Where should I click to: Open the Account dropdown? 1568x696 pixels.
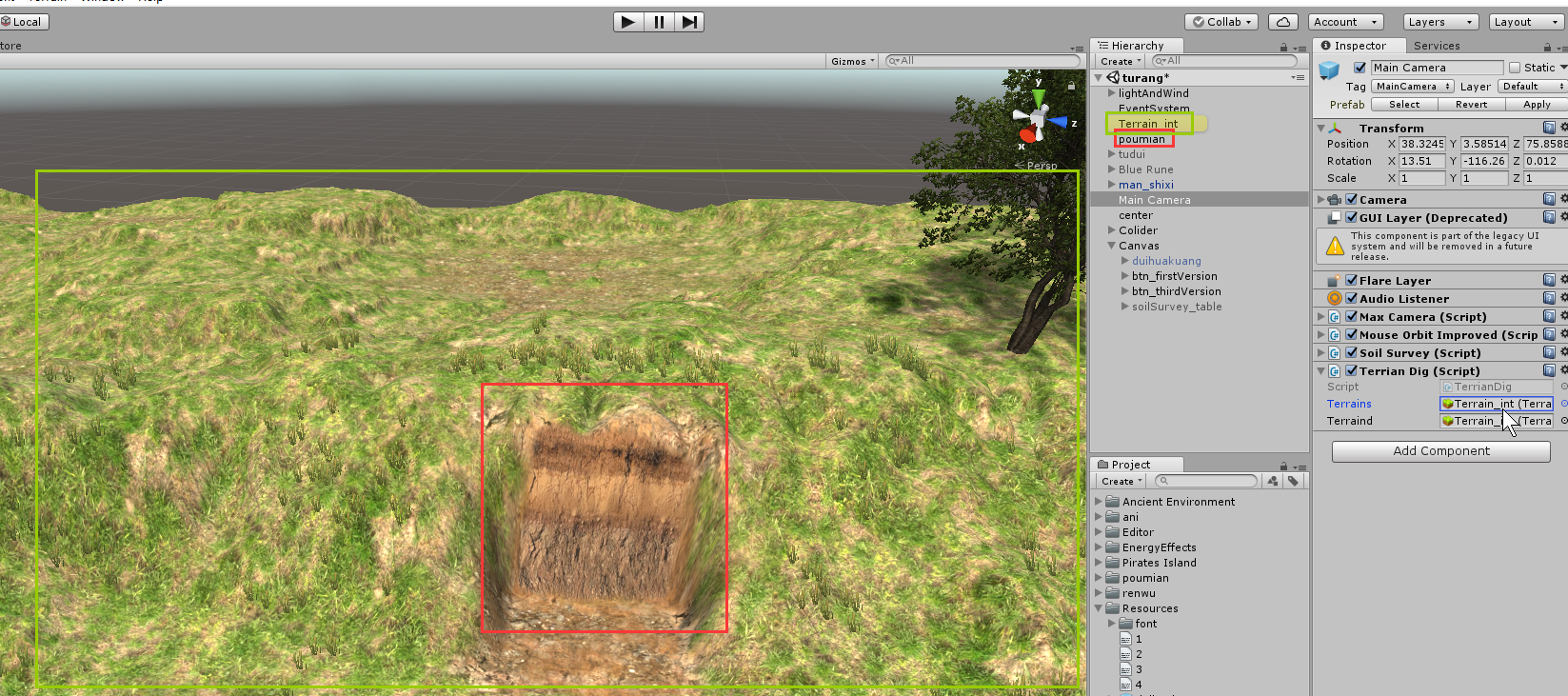[x=1346, y=22]
